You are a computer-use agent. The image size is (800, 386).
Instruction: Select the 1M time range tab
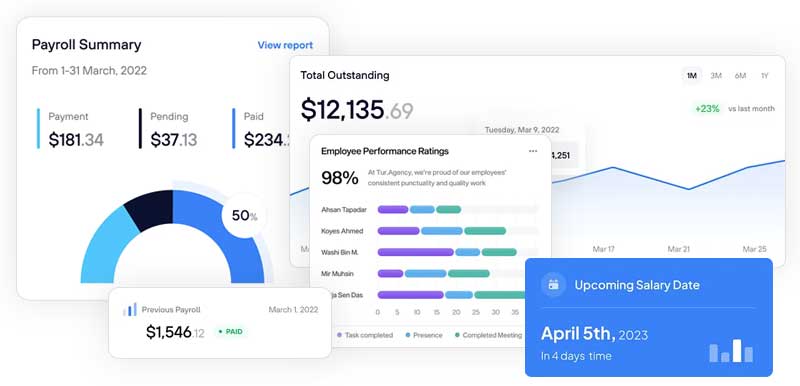(x=691, y=75)
